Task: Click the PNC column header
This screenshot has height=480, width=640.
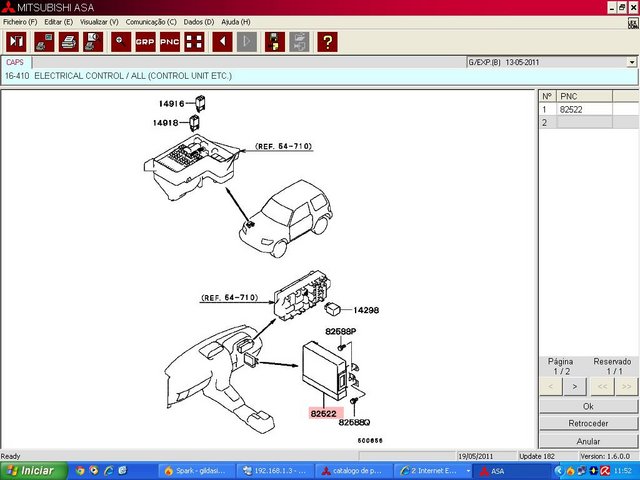Action: point(584,96)
